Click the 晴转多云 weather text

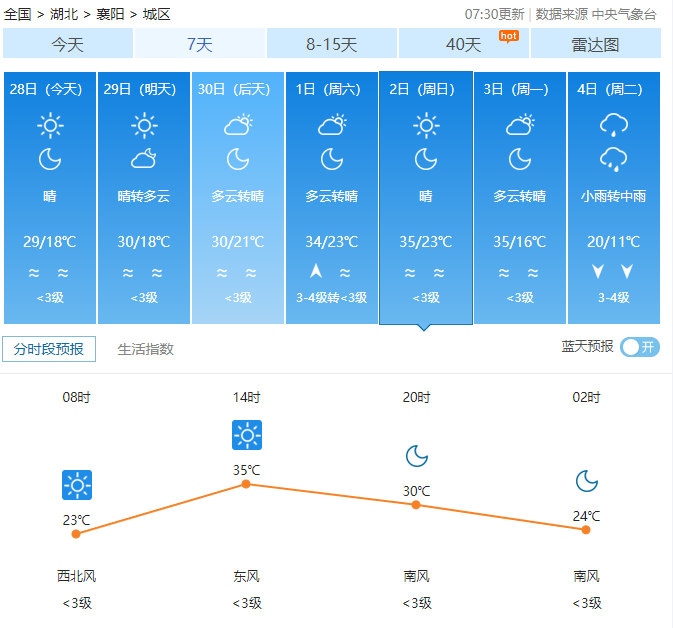coord(144,196)
